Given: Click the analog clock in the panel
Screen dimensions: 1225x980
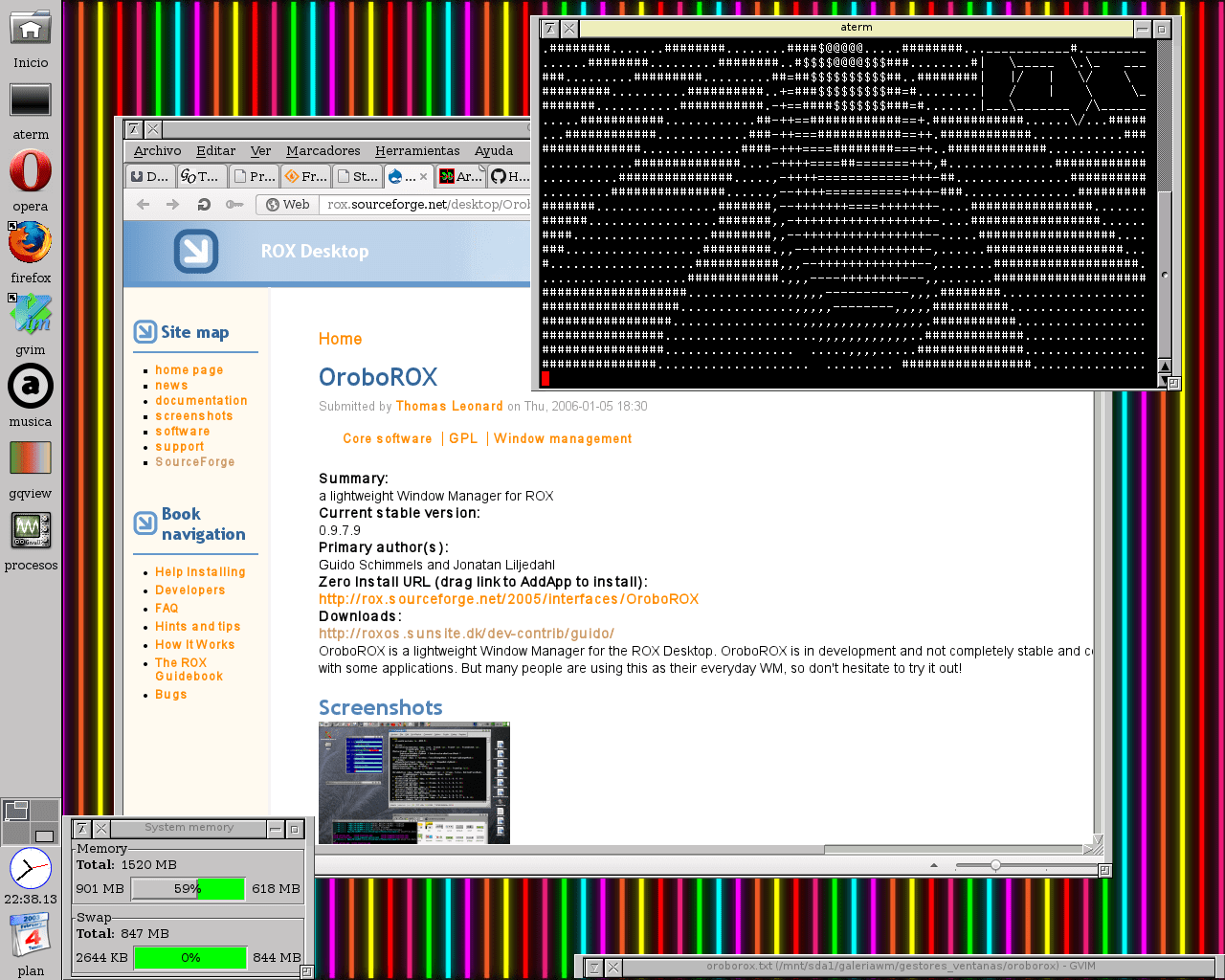Looking at the screenshot, I should 31,869.
